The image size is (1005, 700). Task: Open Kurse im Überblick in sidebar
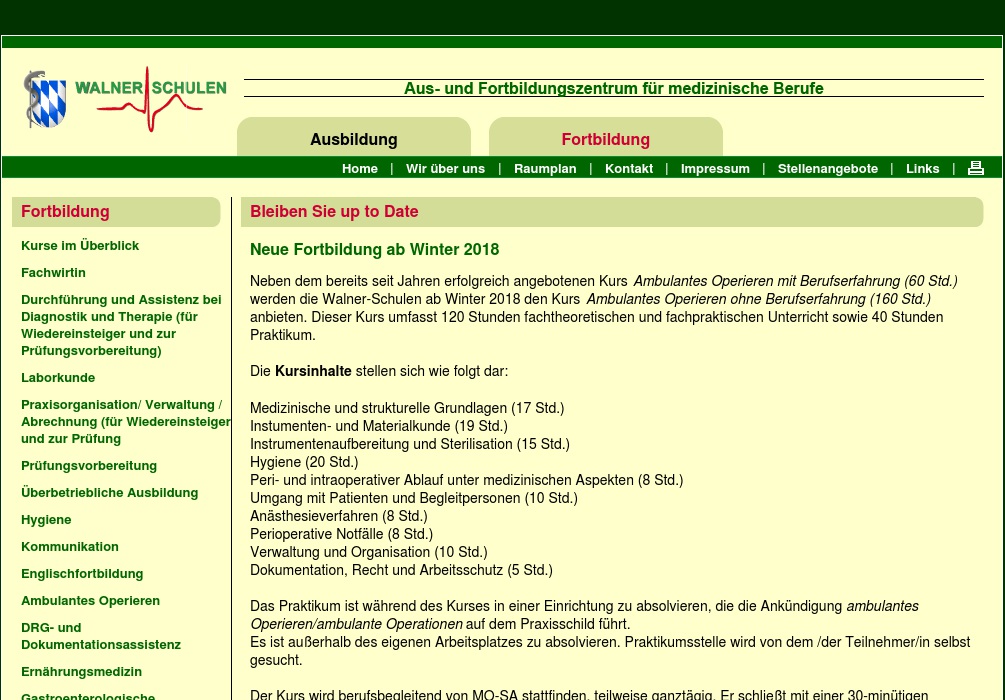click(80, 246)
